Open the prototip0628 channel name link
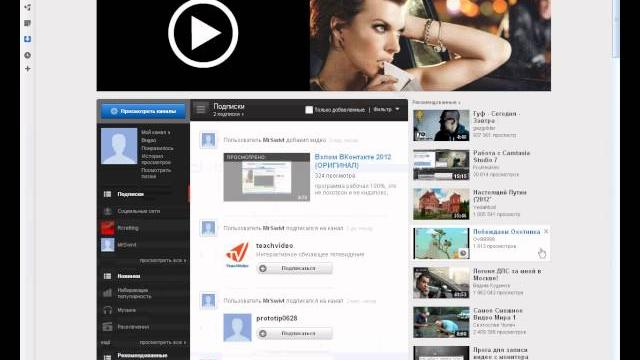Screen dimensions: 640x360 pyautogui.click(x=276, y=318)
